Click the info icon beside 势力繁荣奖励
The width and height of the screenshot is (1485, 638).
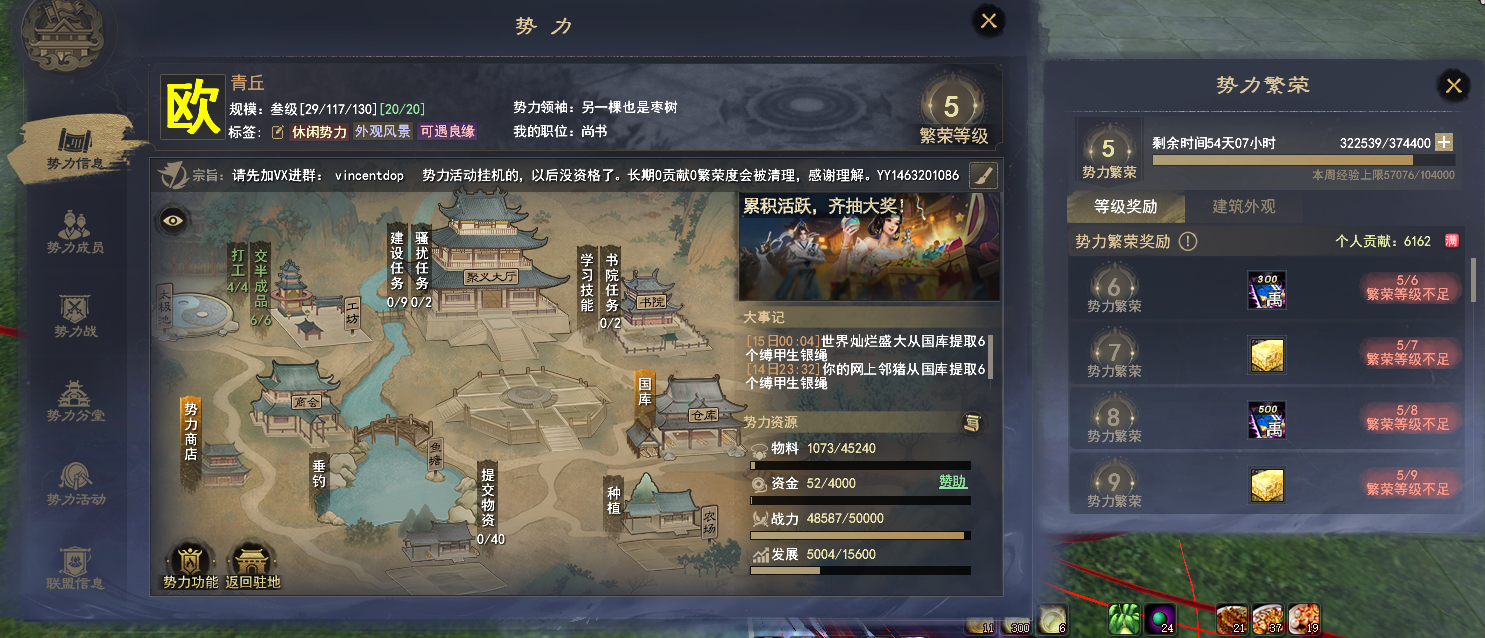(x=1187, y=241)
